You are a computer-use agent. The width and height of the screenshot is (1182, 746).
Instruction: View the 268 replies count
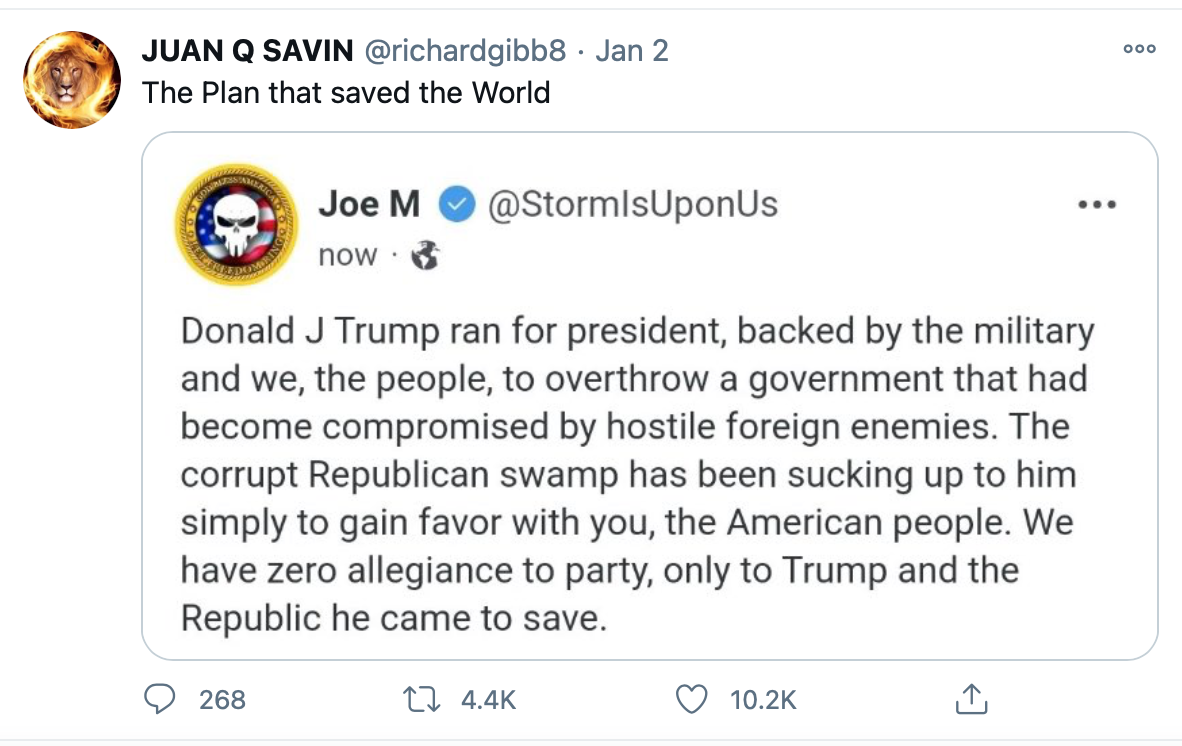222,699
